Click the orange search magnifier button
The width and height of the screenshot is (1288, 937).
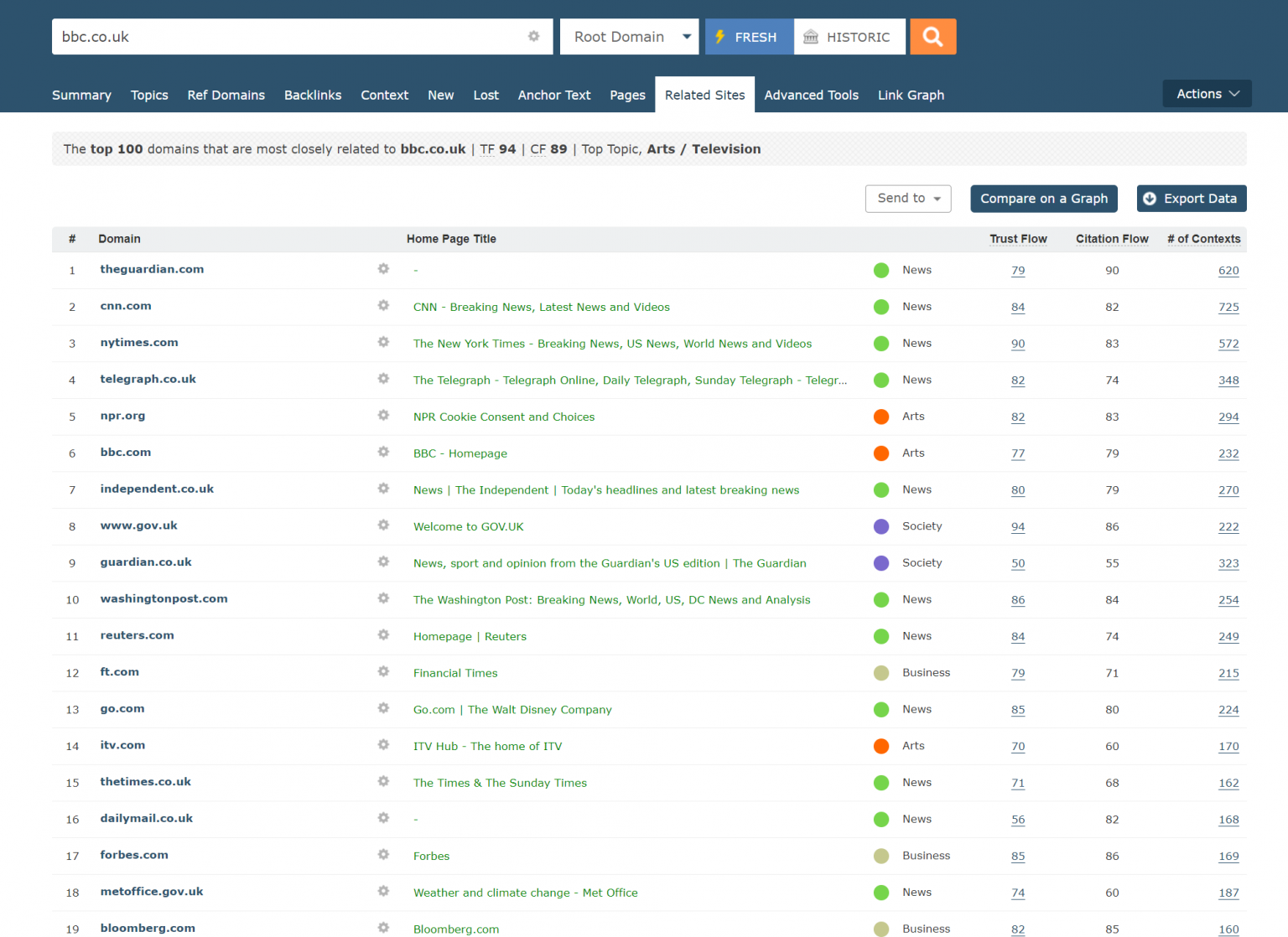pos(932,37)
